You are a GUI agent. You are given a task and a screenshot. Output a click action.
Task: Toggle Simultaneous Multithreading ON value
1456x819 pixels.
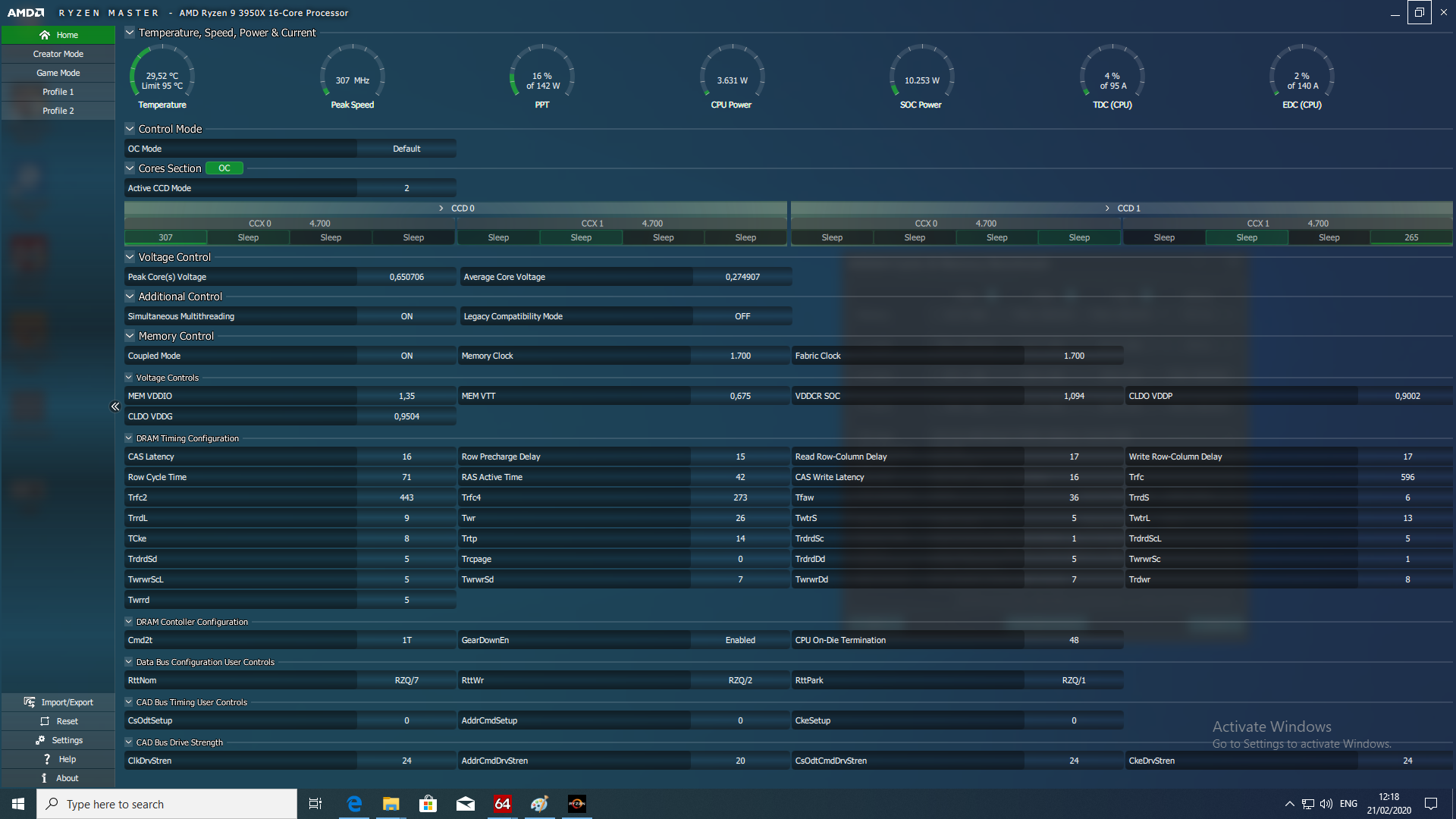[406, 316]
